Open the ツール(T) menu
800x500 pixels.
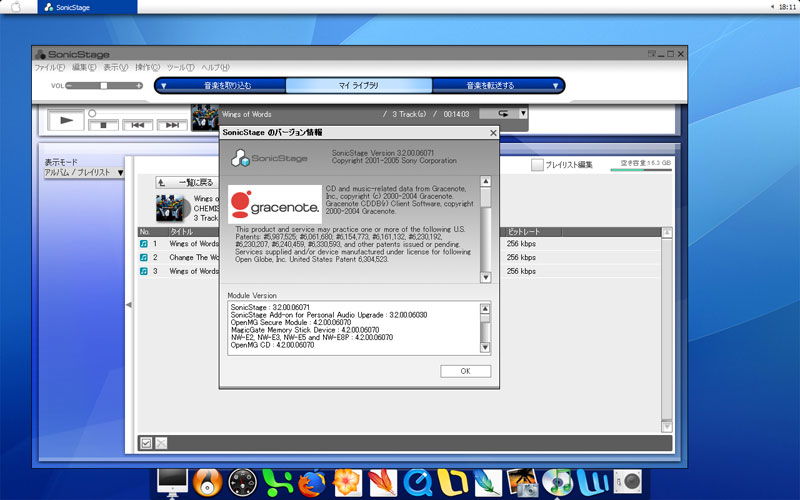pyautogui.click(x=181, y=67)
